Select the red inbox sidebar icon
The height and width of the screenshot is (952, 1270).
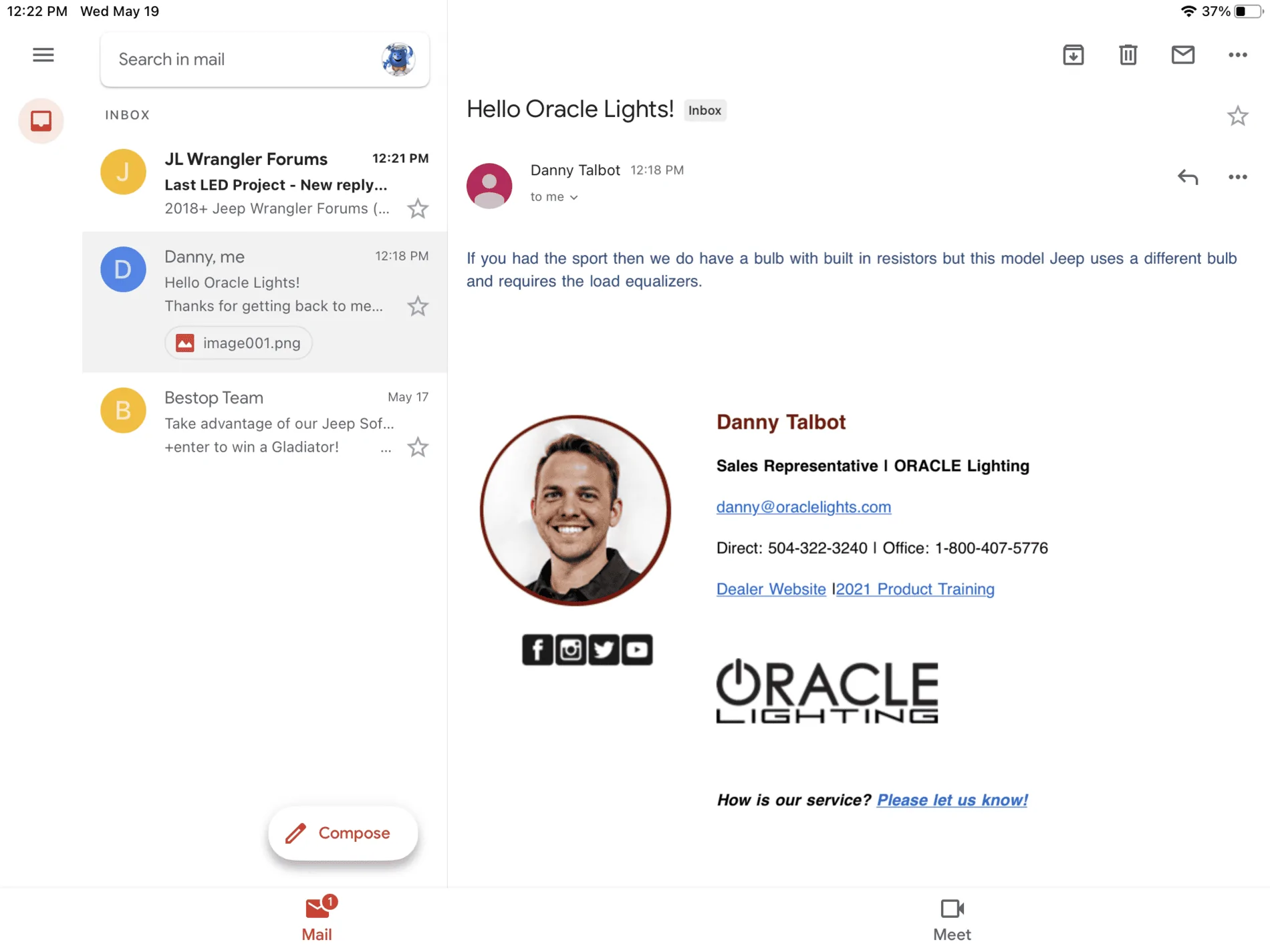tap(41, 121)
